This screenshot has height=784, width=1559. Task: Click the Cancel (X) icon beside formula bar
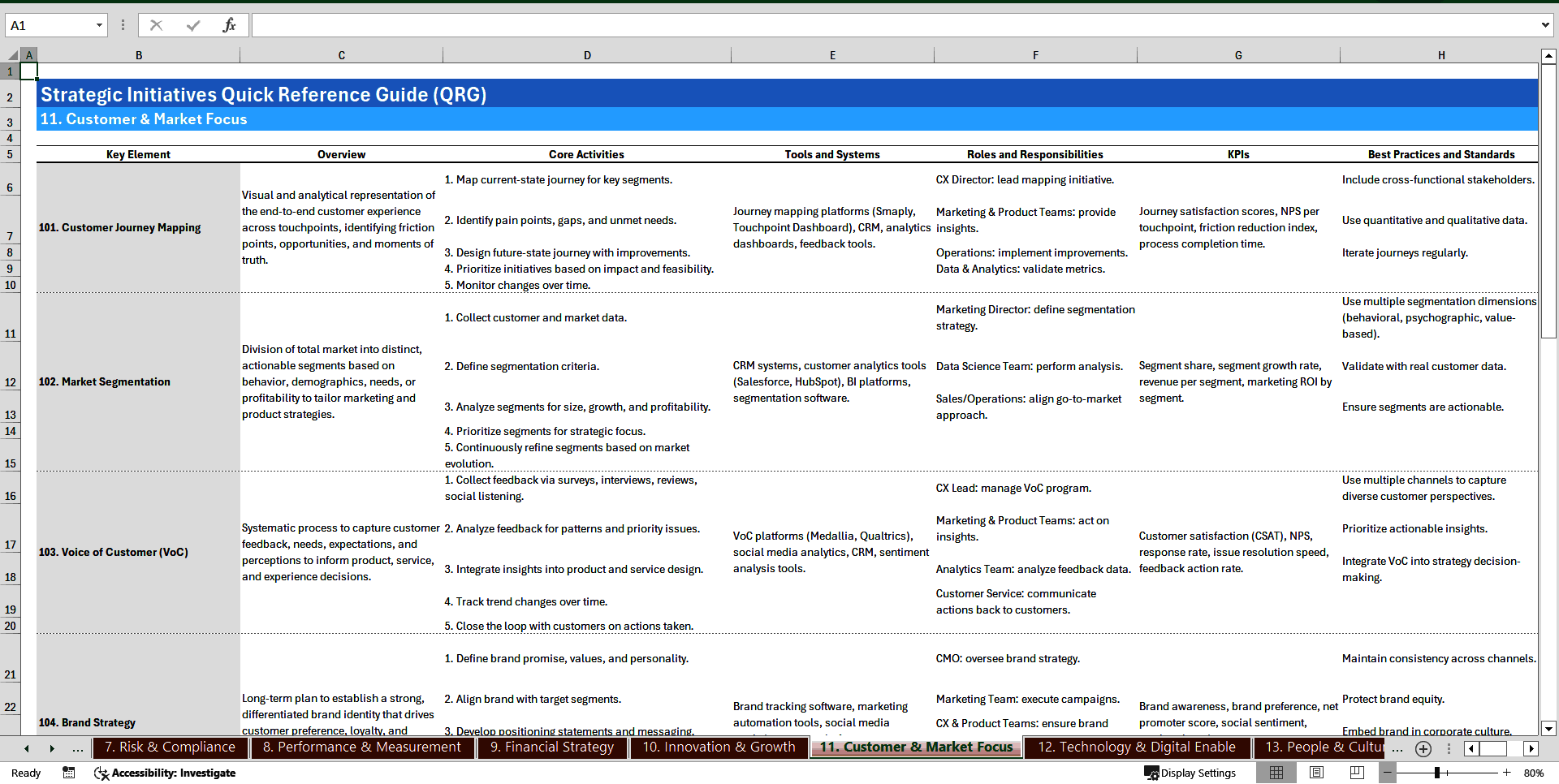click(x=156, y=25)
